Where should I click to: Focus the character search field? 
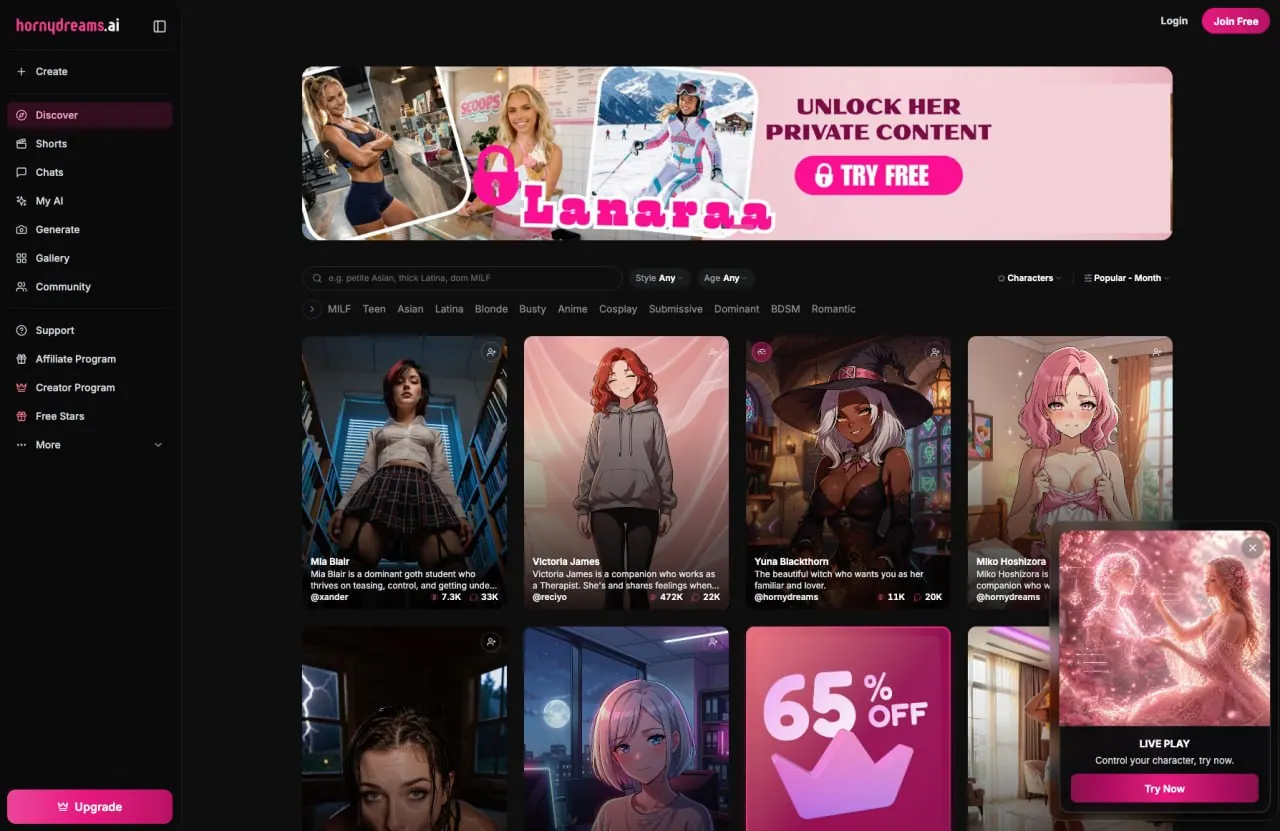pyautogui.click(x=462, y=278)
